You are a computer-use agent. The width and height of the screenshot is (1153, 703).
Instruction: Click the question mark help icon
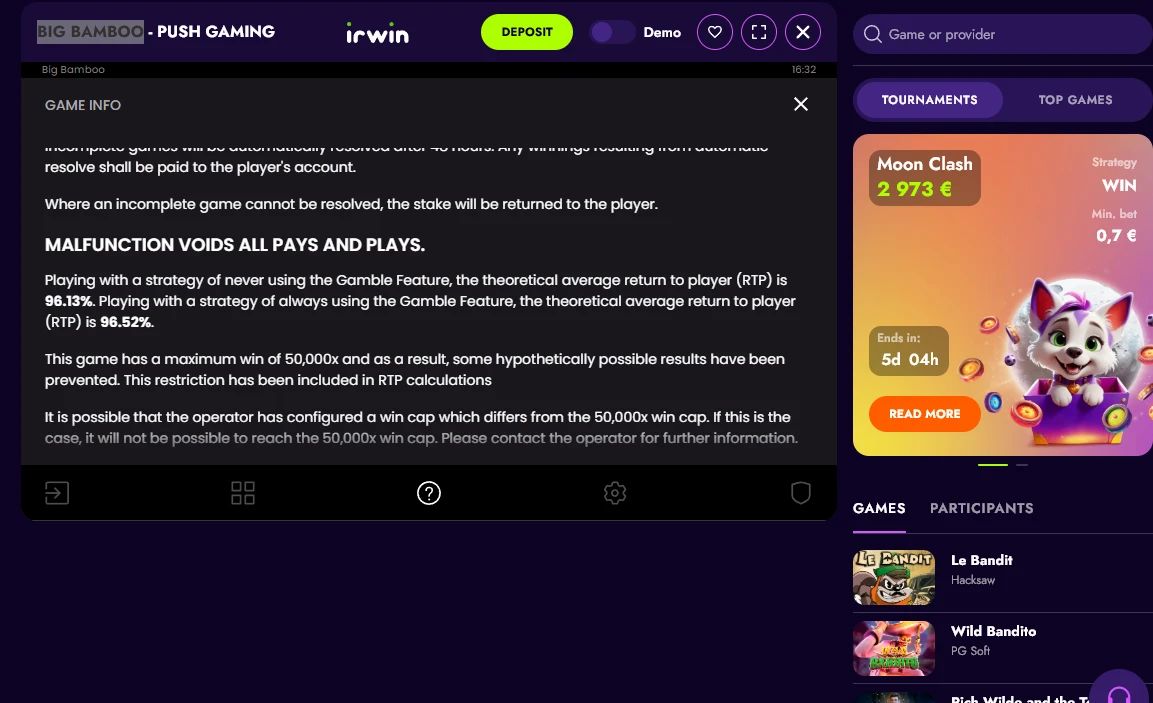click(429, 493)
